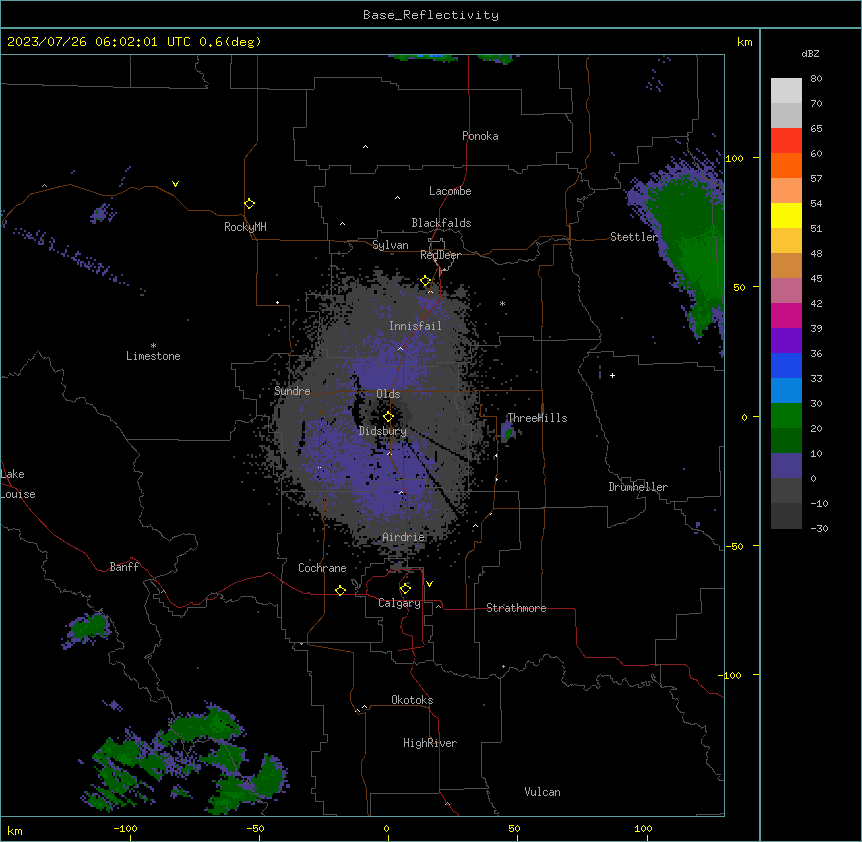Click the Cochrane town label
862x842 pixels.
coord(322,568)
